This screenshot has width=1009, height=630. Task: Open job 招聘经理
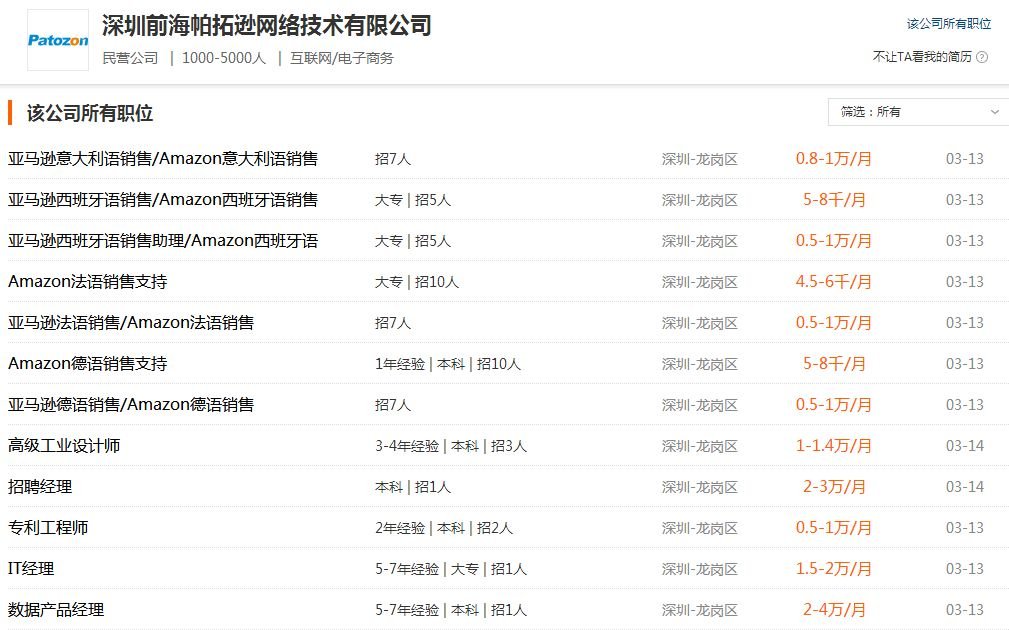[40, 486]
